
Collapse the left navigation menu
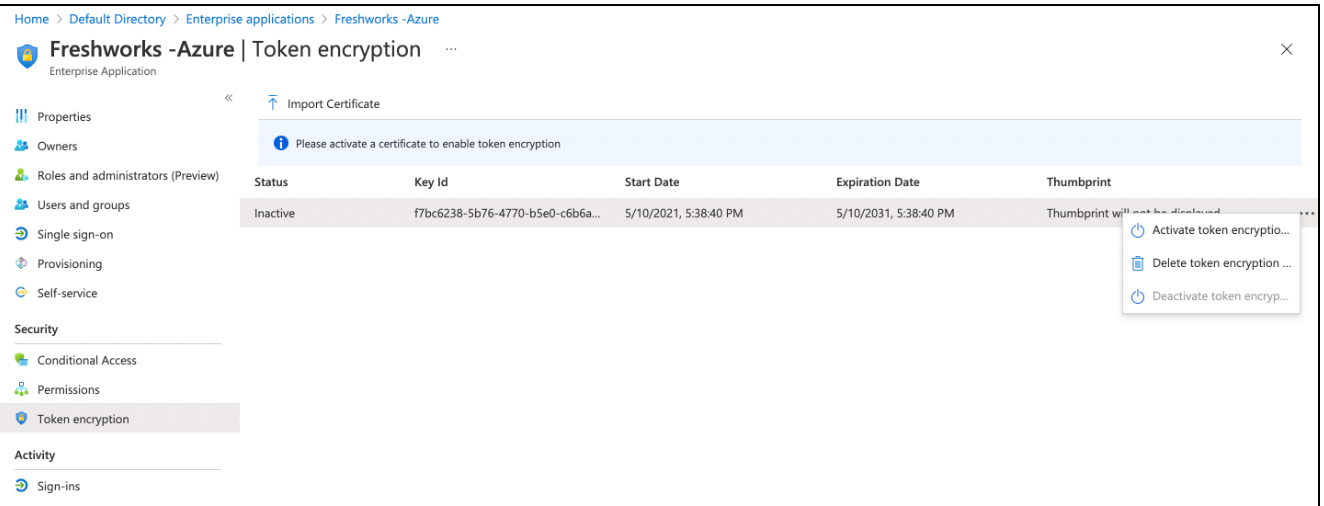[228, 97]
